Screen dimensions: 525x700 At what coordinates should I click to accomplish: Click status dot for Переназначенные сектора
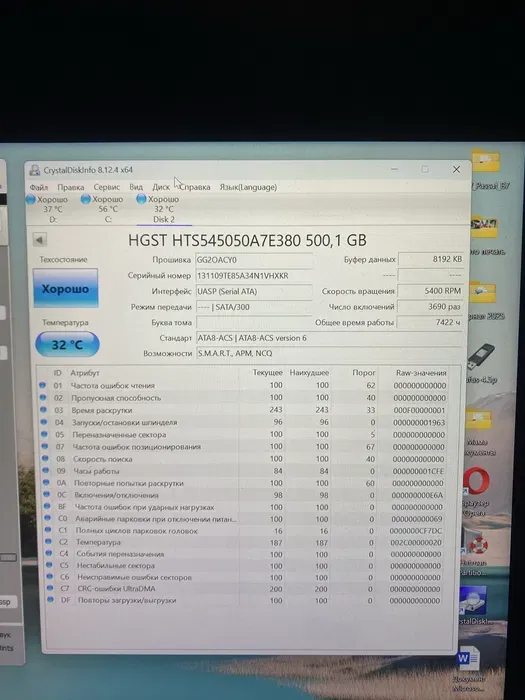pos(44,433)
